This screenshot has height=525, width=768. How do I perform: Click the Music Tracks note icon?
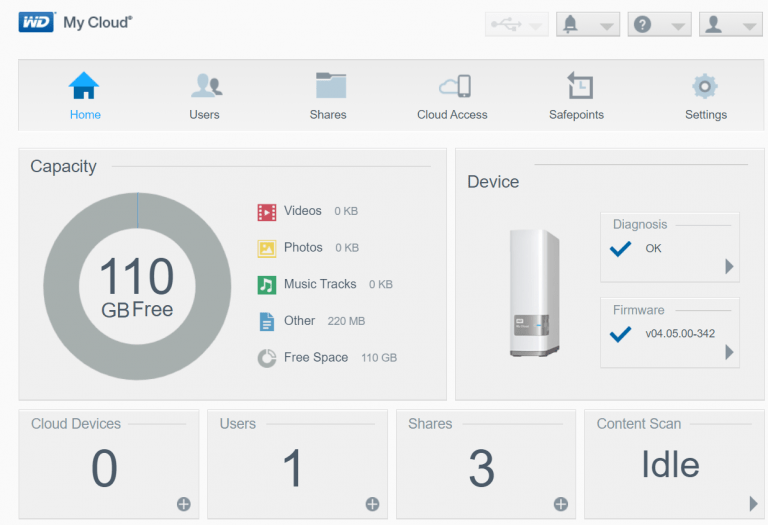tap(267, 285)
